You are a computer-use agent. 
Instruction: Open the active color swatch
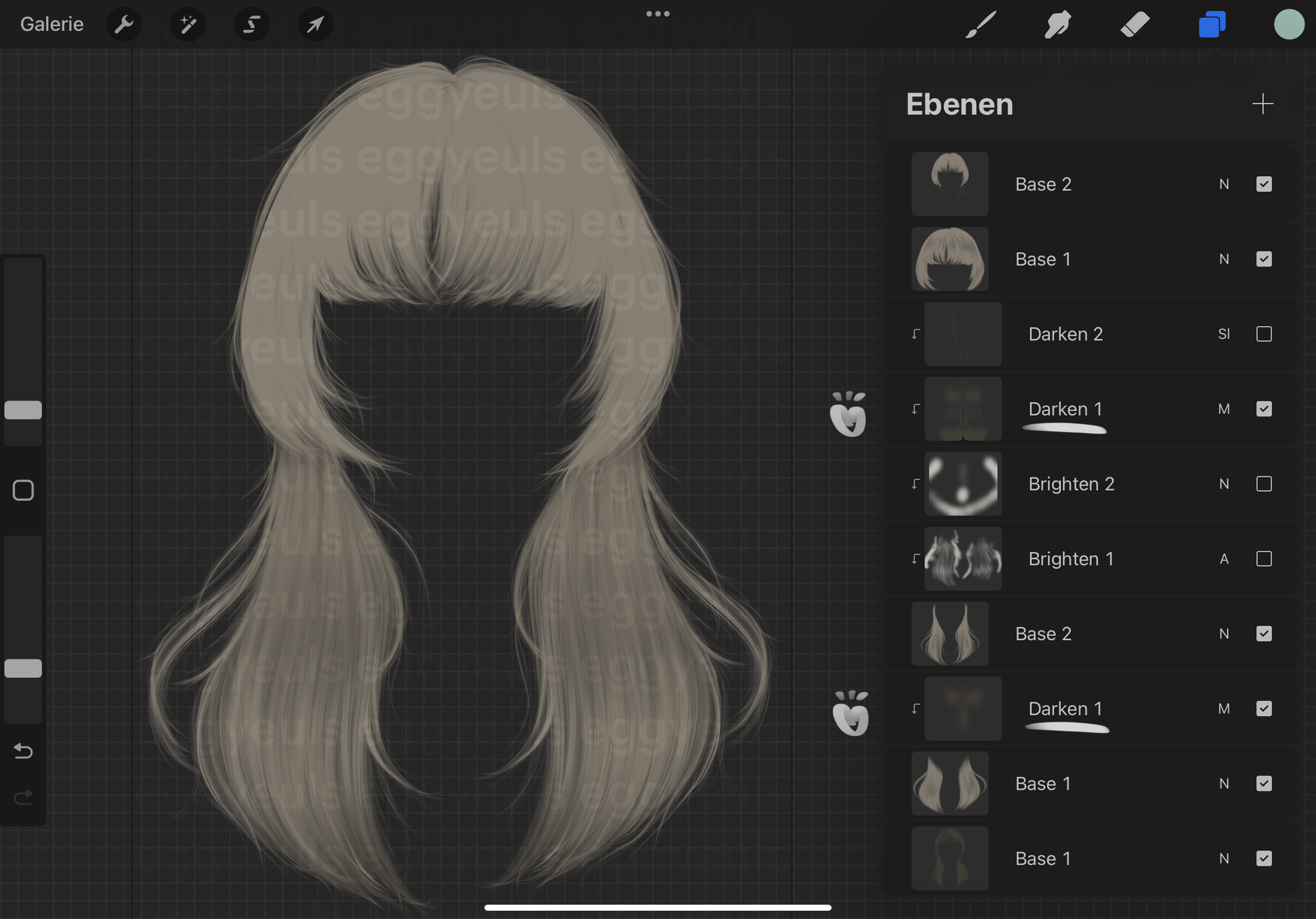[1289, 25]
